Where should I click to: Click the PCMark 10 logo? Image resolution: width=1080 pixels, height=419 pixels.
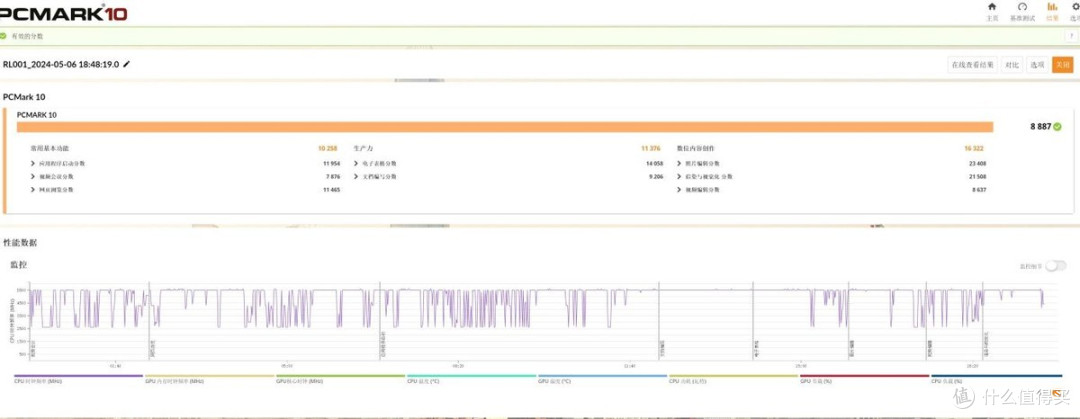point(63,12)
